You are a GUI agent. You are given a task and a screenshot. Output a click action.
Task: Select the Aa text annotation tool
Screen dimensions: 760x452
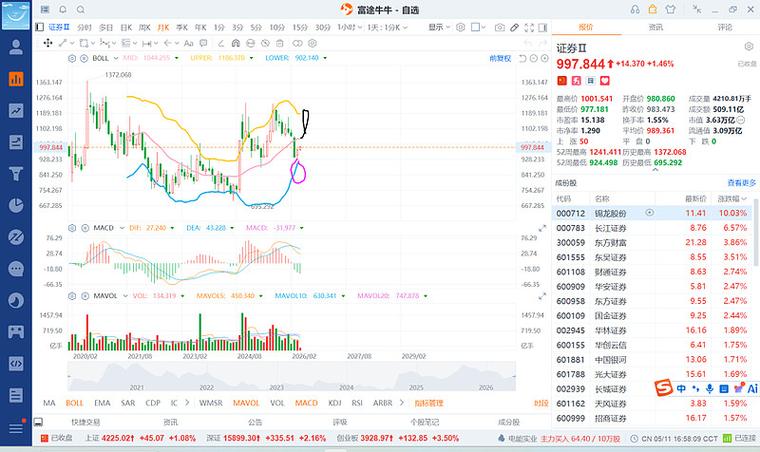tap(189, 43)
